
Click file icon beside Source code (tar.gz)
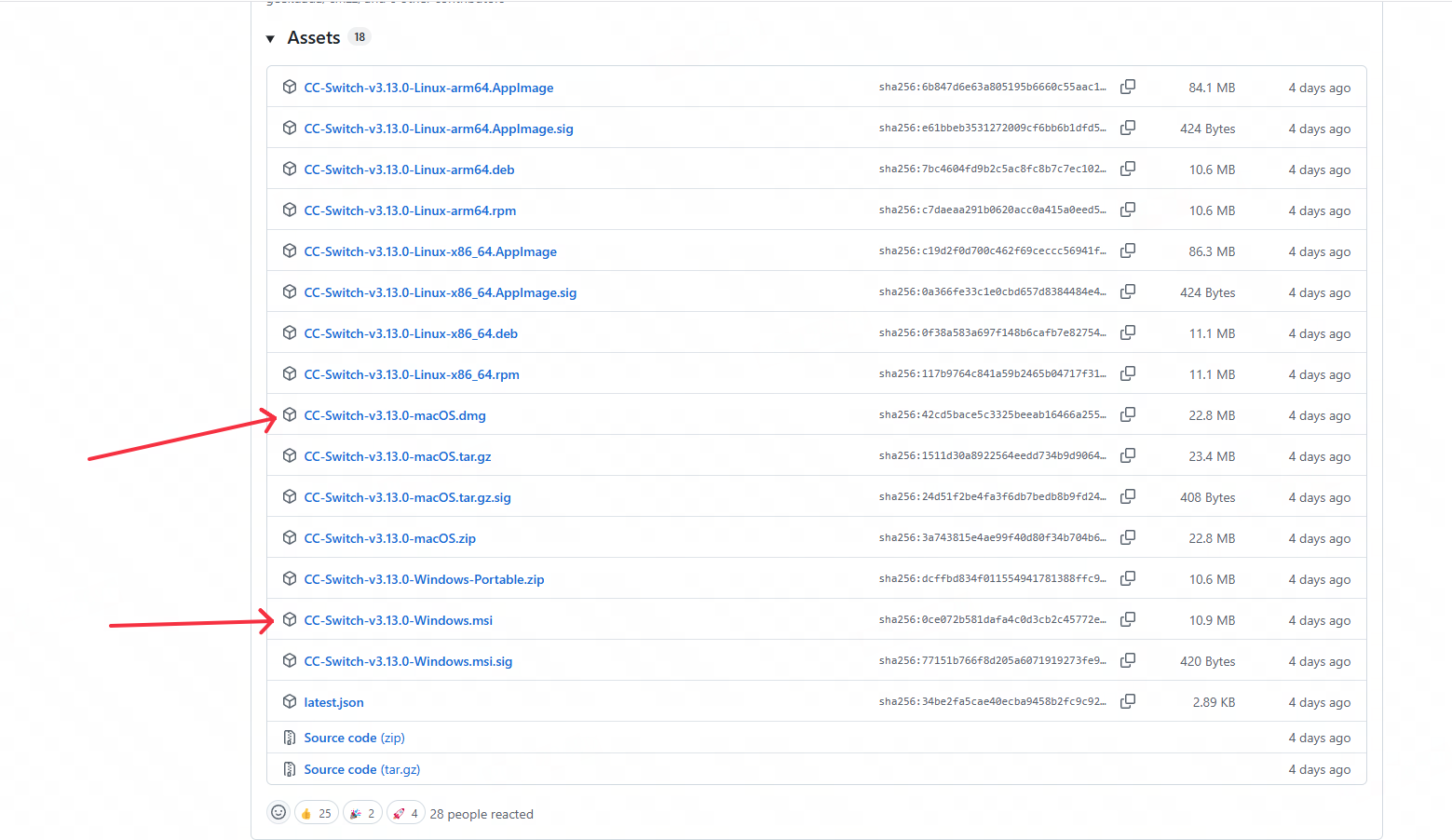pyautogui.click(x=290, y=769)
